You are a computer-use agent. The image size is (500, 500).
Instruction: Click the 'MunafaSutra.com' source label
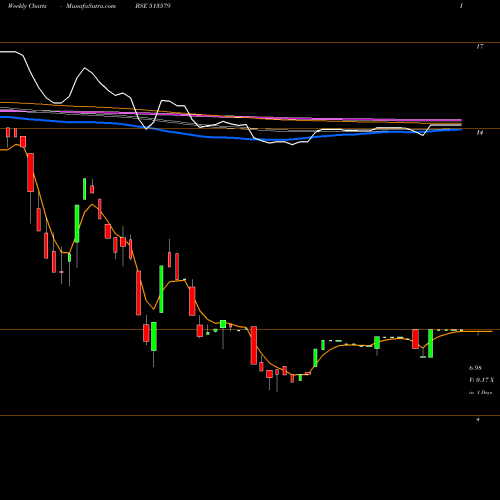click(x=91, y=6)
